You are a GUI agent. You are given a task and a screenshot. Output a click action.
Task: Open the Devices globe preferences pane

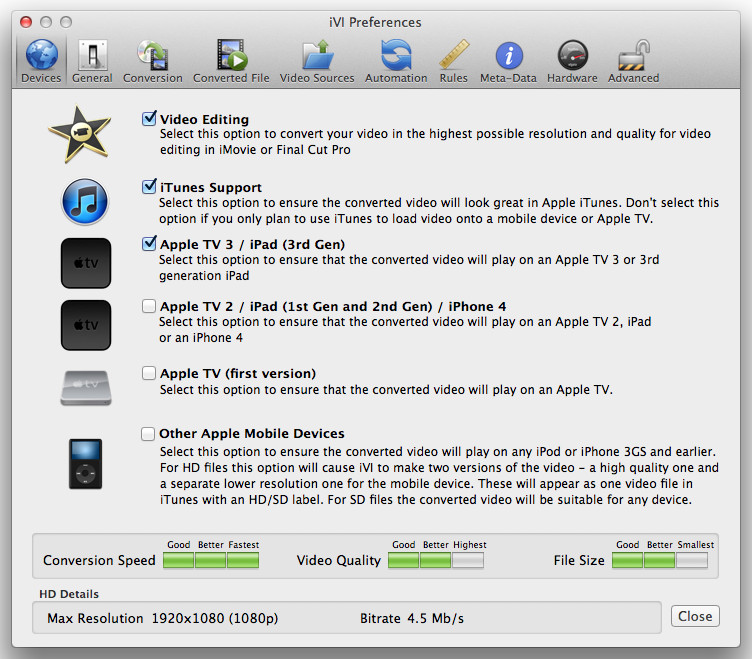(x=41, y=61)
